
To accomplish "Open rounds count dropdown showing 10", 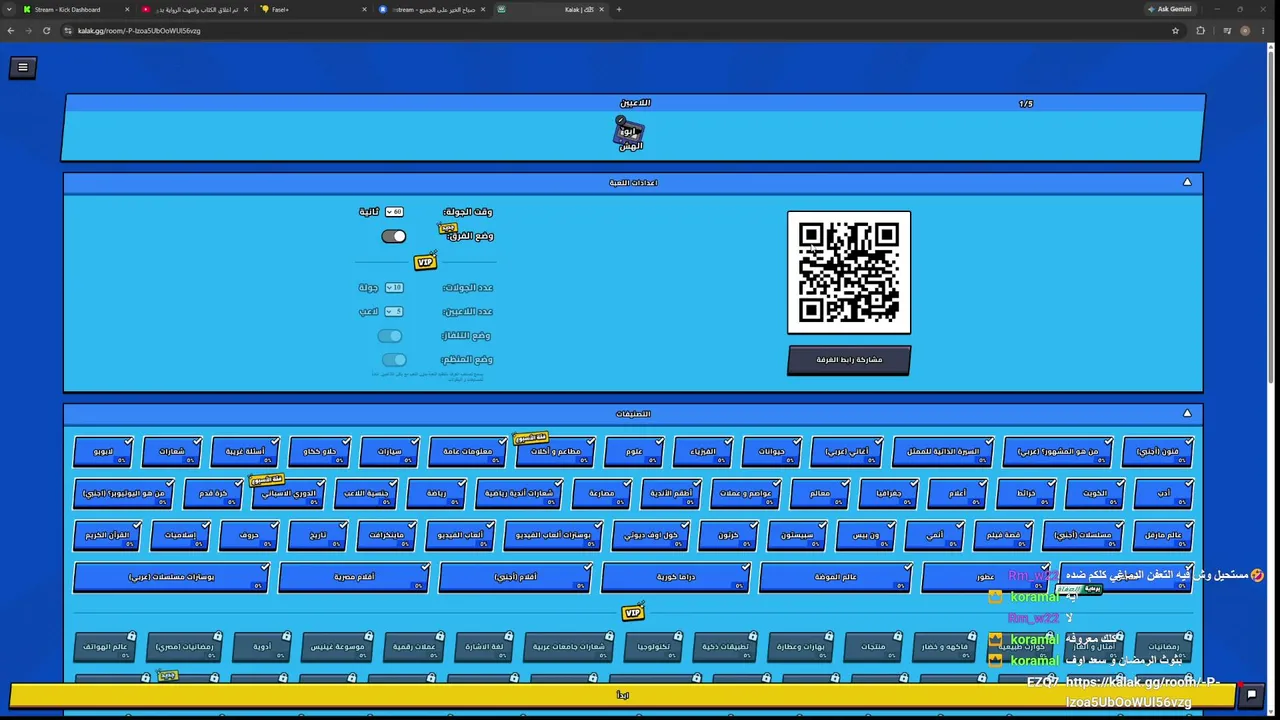I will point(394,288).
